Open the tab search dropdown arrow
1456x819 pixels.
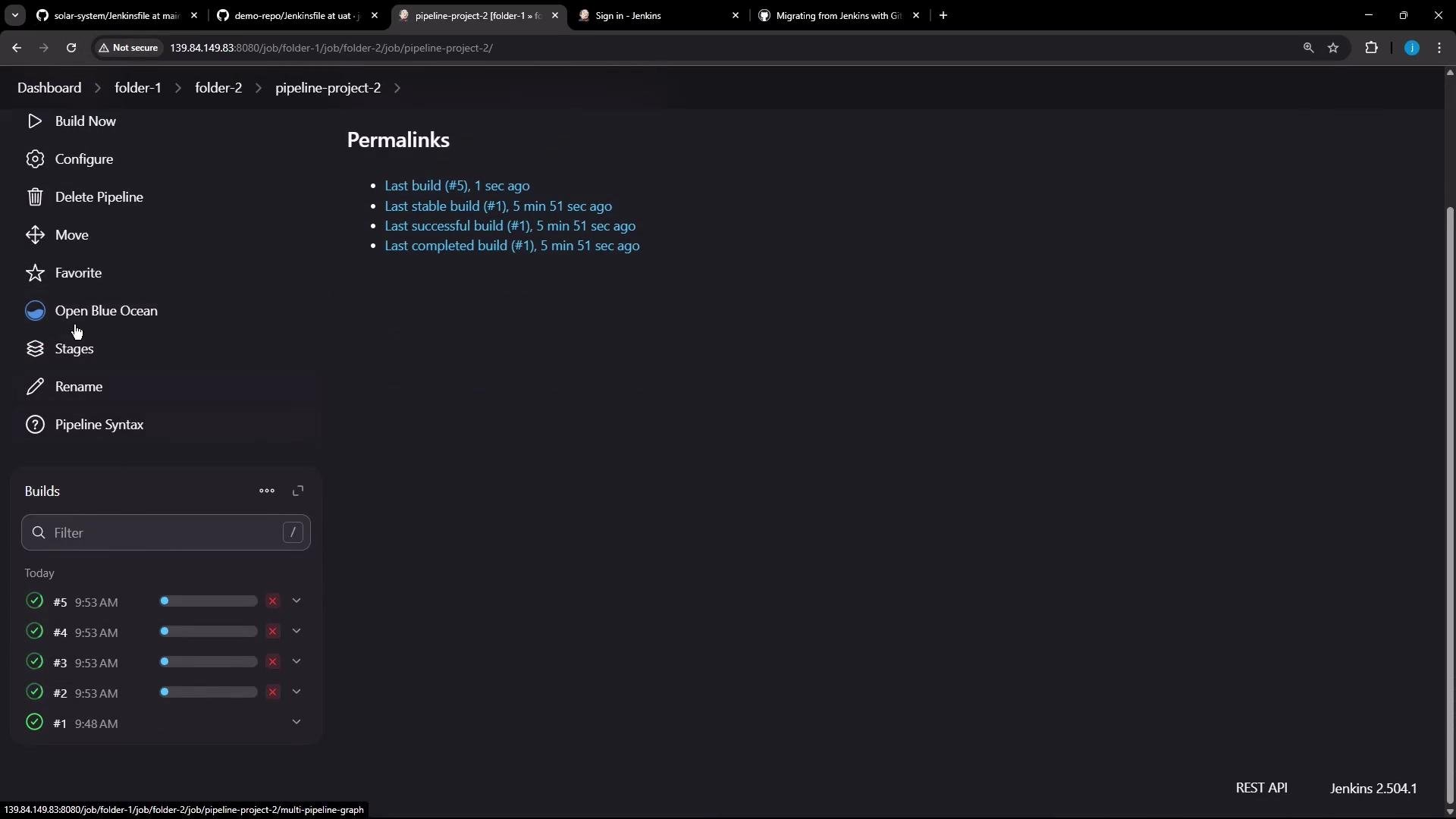coord(15,15)
